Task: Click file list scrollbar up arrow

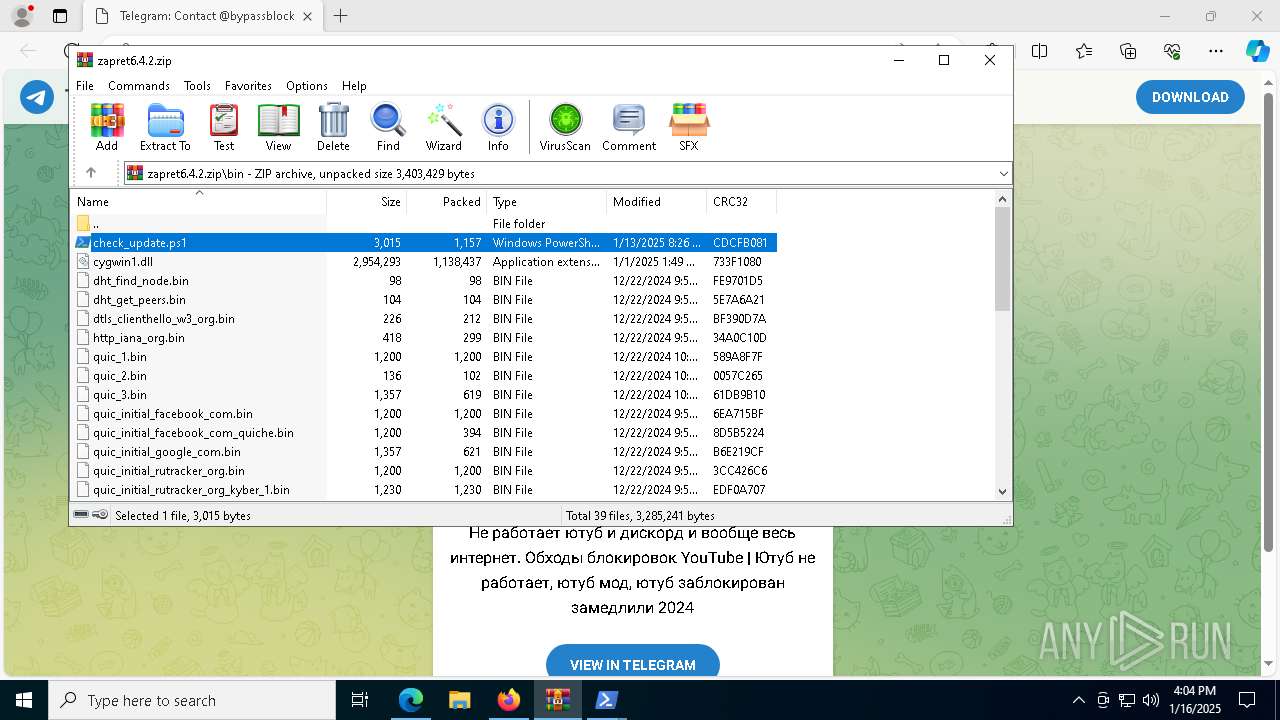Action: 1003,199
